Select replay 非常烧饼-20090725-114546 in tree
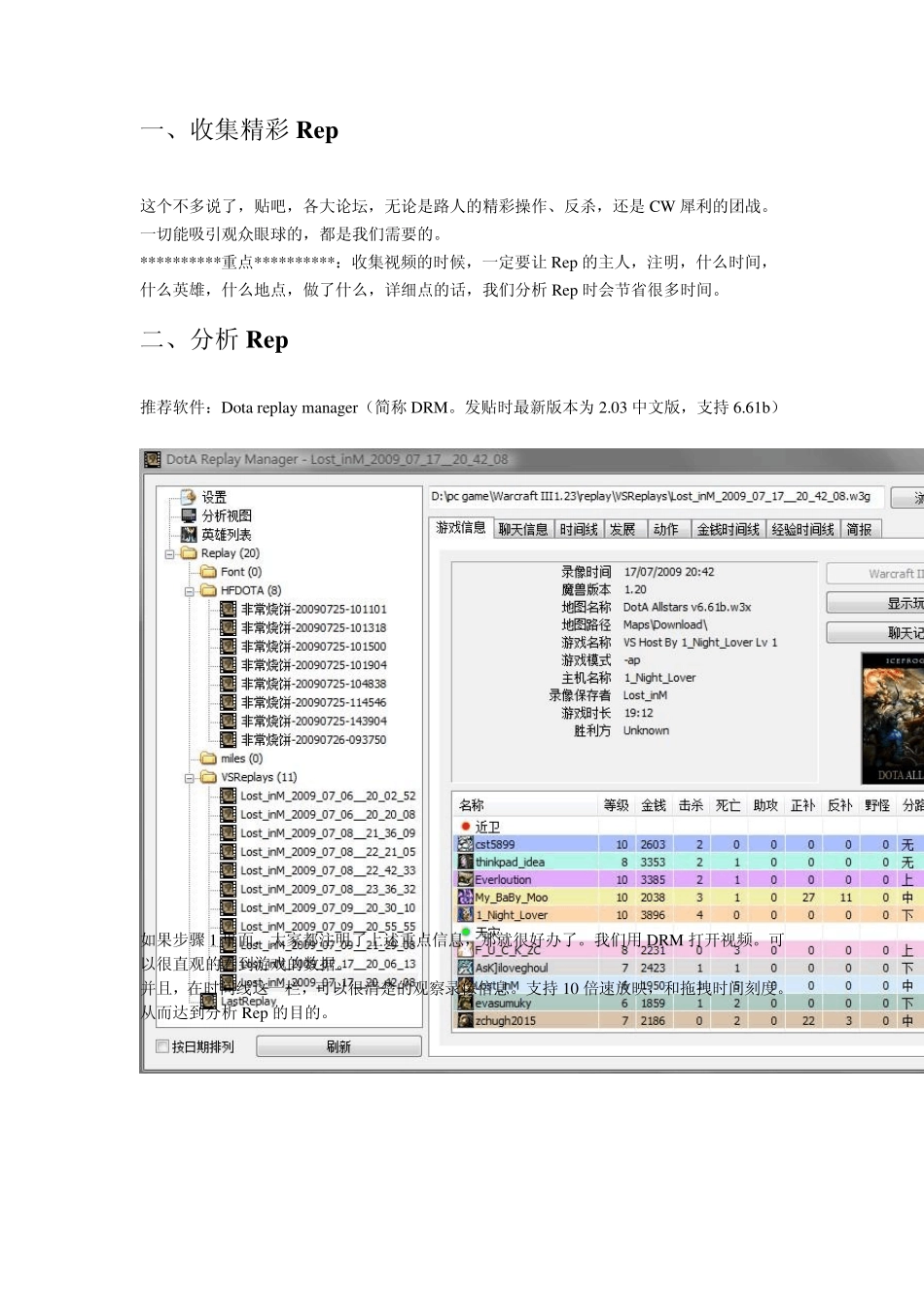Image resolution: width=924 pixels, height=1307 pixels. click(313, 702)
